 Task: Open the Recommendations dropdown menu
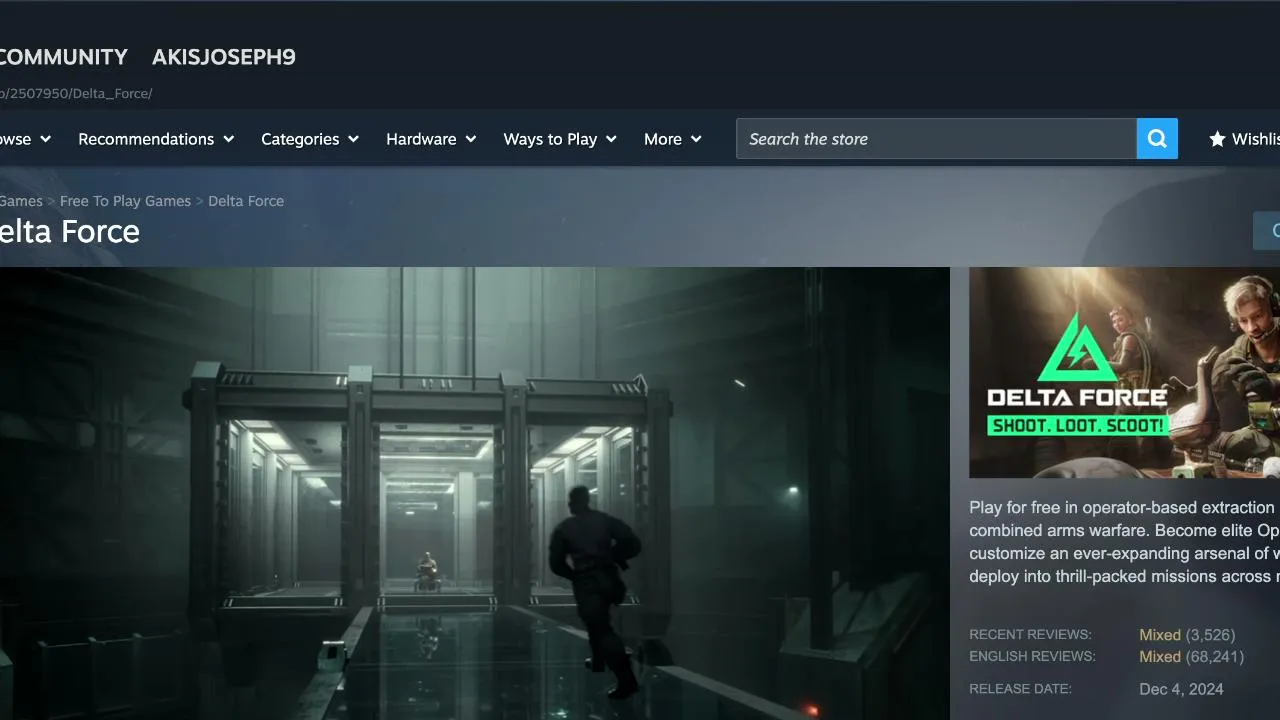pyautogui.click(x=156, y=139)
